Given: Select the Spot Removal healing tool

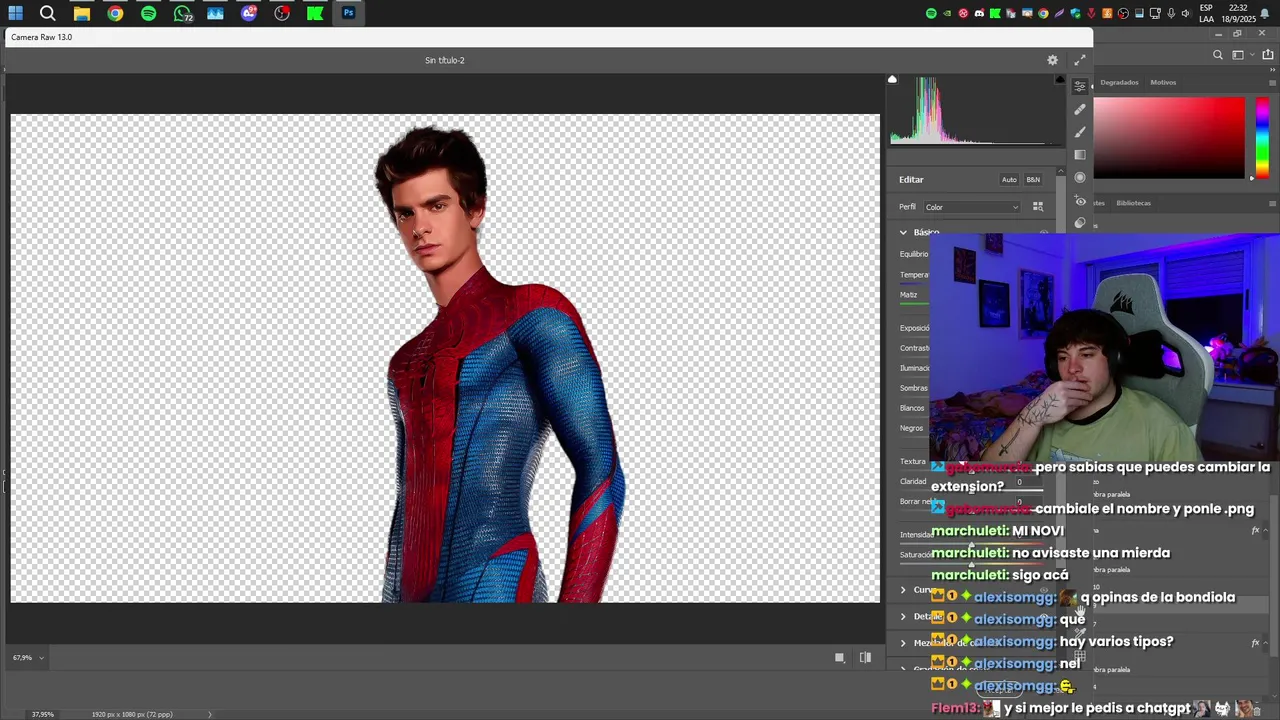Looking at the screenshot, I should pyautogui.click(x=1080, y=109).
